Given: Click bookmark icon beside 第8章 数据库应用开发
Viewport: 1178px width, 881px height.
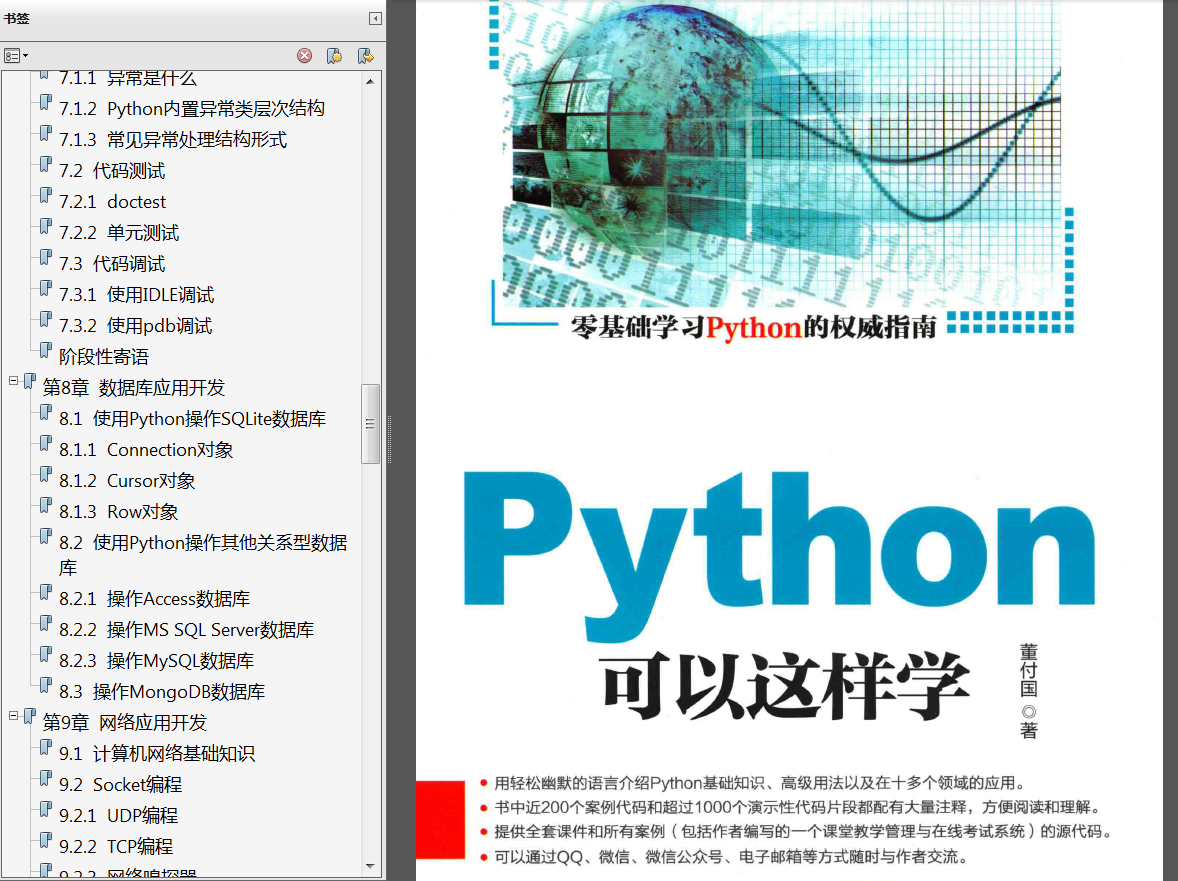Looking at the screenshot, I should click(x=29, y=381).
